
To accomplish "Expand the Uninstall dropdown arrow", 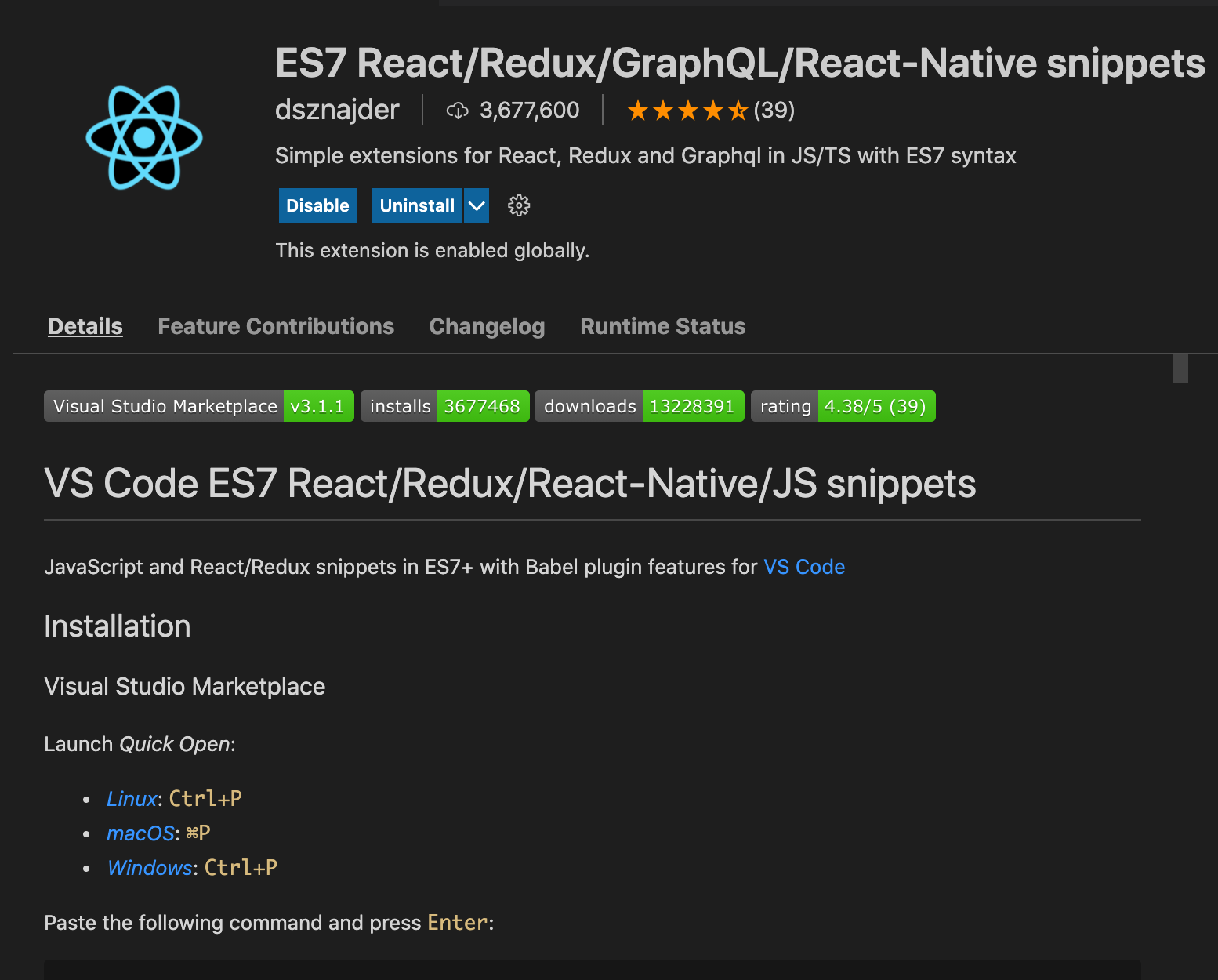I will (477, 205).
